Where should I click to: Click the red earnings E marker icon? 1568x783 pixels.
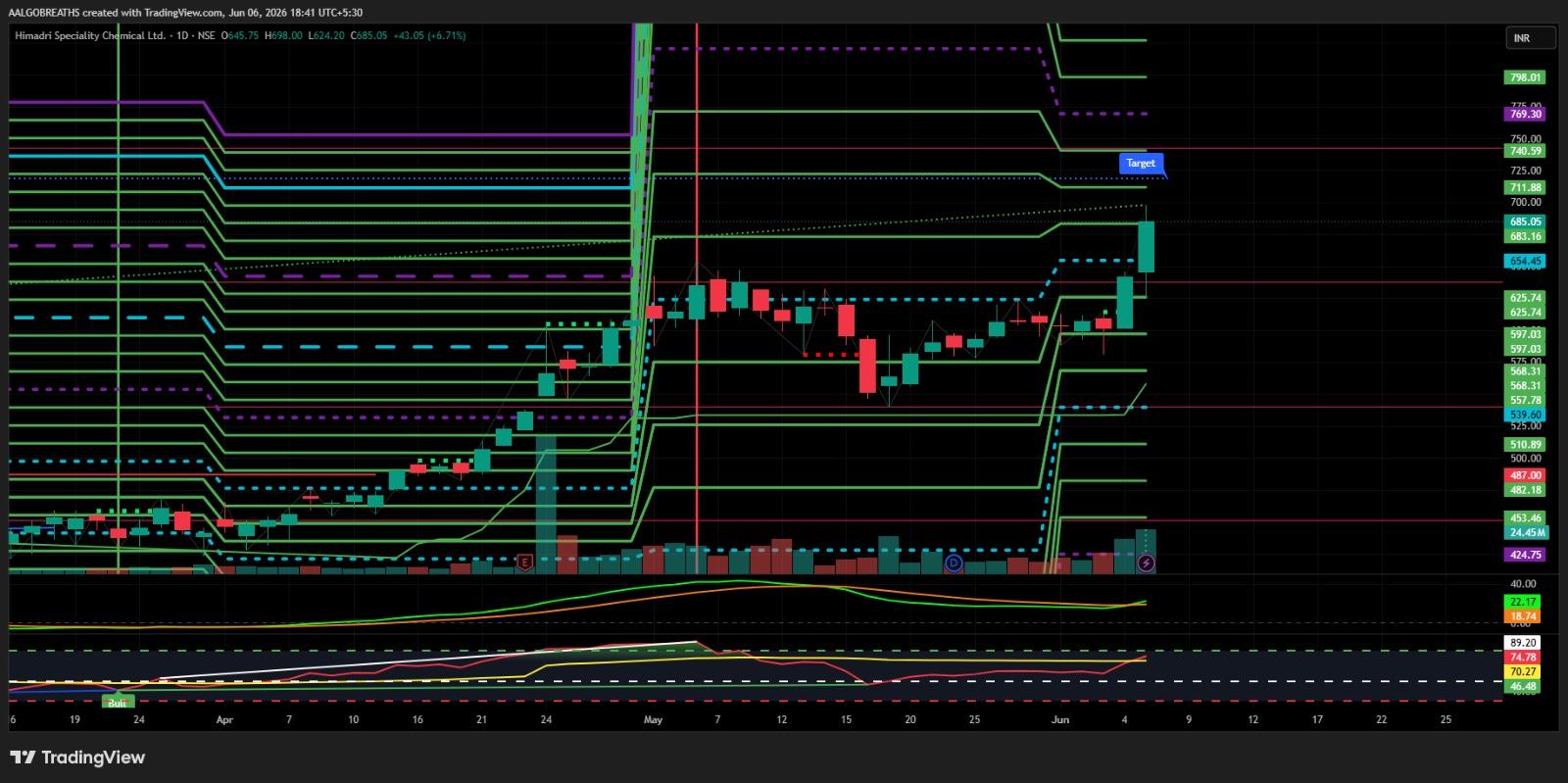point(525,563)
